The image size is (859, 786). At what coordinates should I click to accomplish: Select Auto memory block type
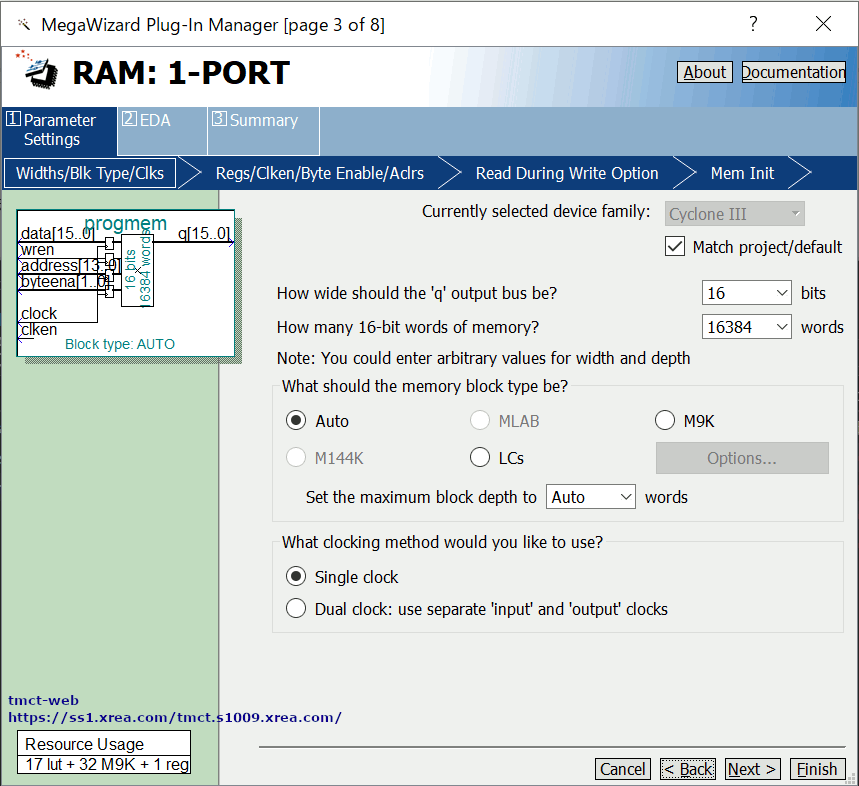pos(296,421)
